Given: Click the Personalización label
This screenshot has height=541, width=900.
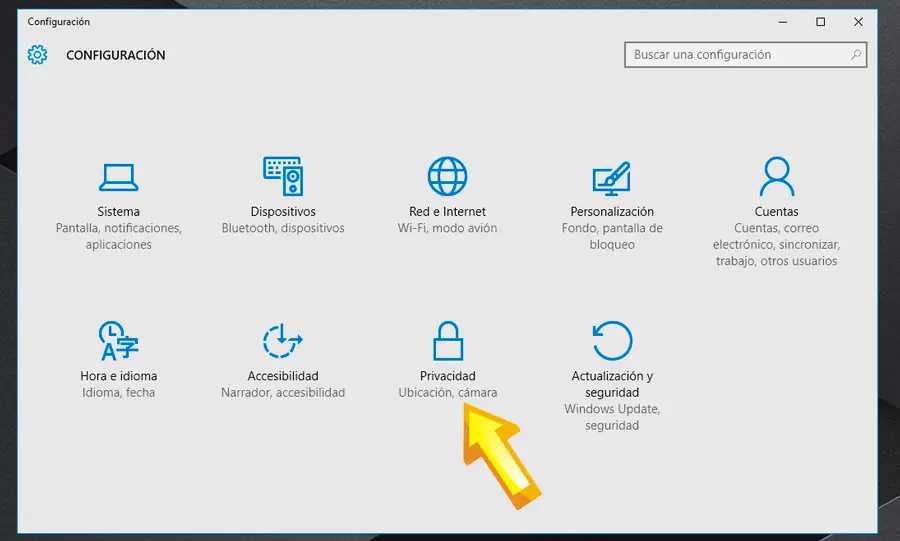Looking at the screenshot, I should click(x=612, y=212).
